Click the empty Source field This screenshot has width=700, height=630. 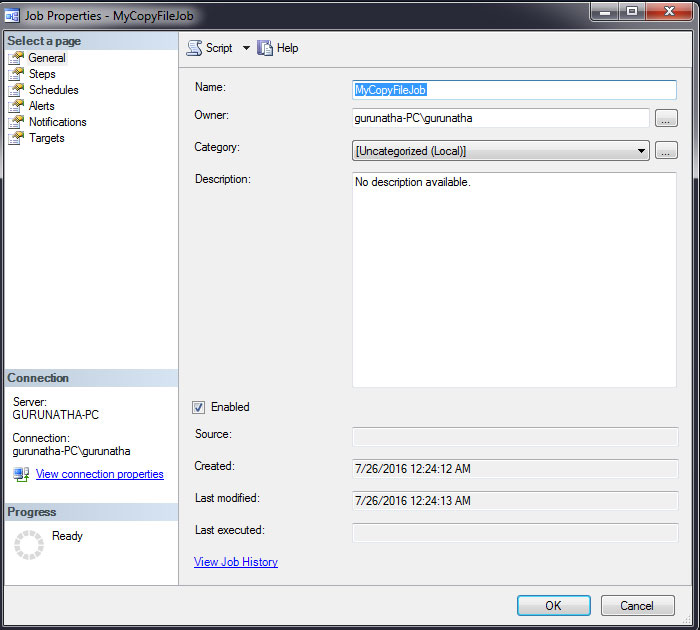coord(515,437)
